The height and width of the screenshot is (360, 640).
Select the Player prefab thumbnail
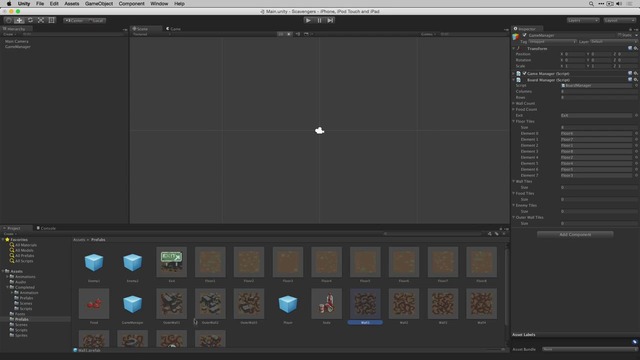(x=288, y=304)
